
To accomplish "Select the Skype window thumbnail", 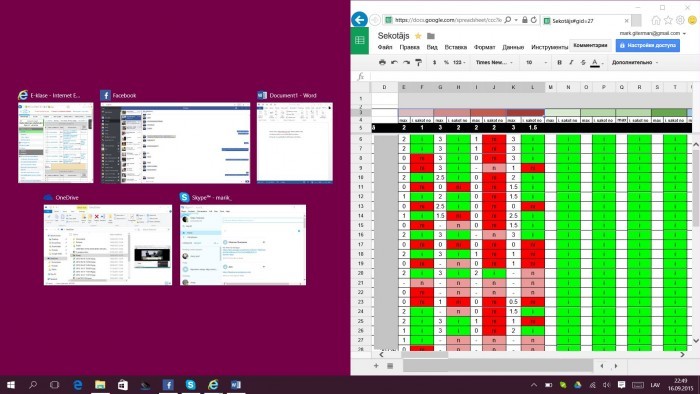I will [243, 245].
